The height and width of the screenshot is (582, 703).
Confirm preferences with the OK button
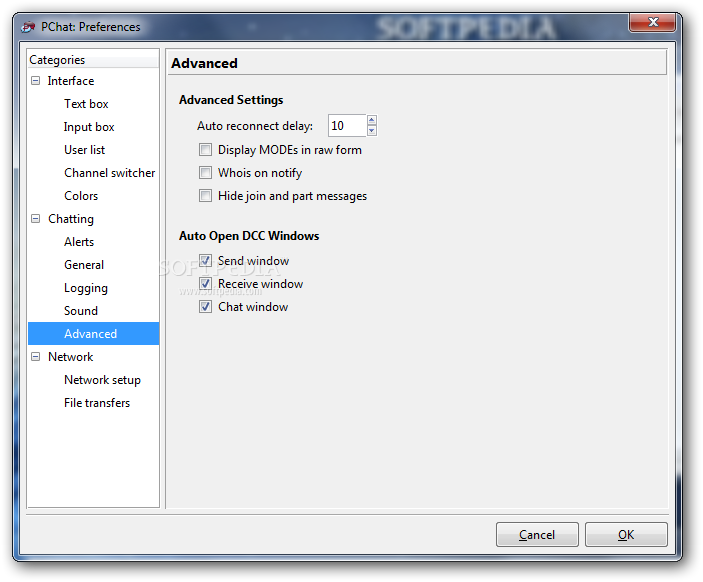pyautogui.click(x=626, y=534)
